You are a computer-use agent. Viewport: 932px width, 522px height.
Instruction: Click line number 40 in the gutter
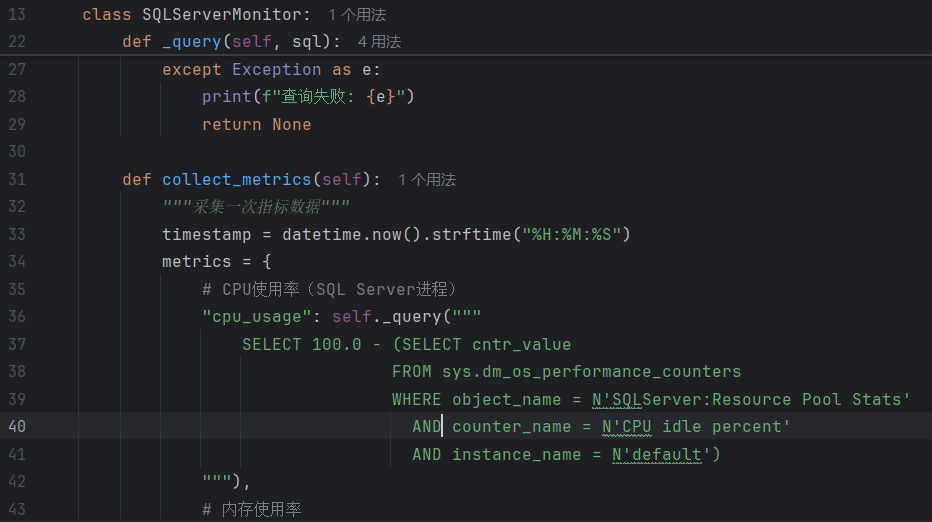[x=17, y=426]
